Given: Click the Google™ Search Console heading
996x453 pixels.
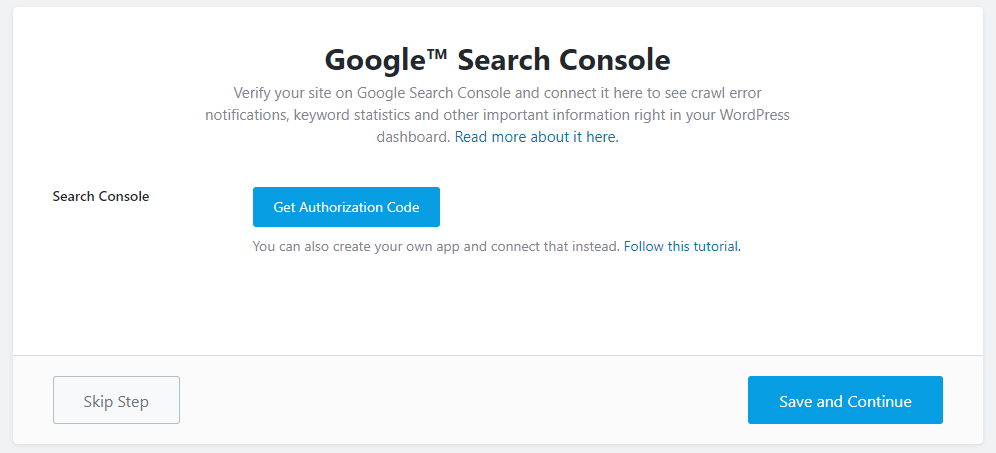Looking at the screenshot, I should 497,60.
